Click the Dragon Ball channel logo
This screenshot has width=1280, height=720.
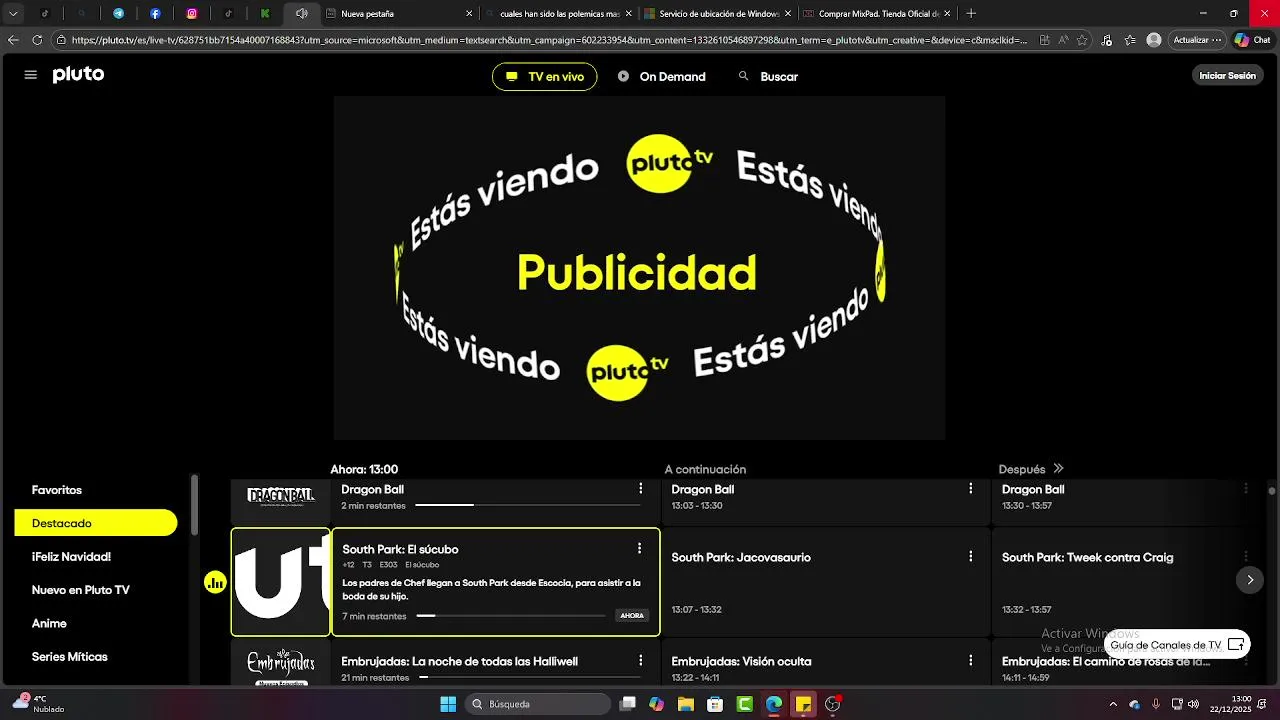281,496
